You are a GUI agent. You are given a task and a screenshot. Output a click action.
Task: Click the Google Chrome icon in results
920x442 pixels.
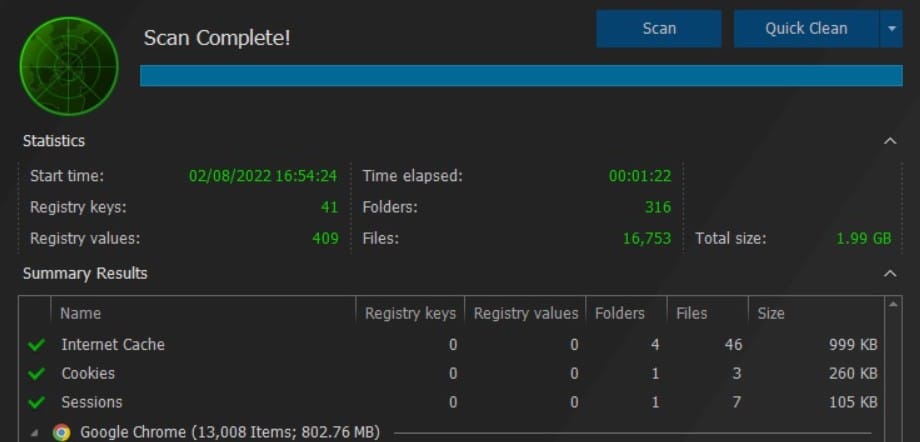click(61, 433)
